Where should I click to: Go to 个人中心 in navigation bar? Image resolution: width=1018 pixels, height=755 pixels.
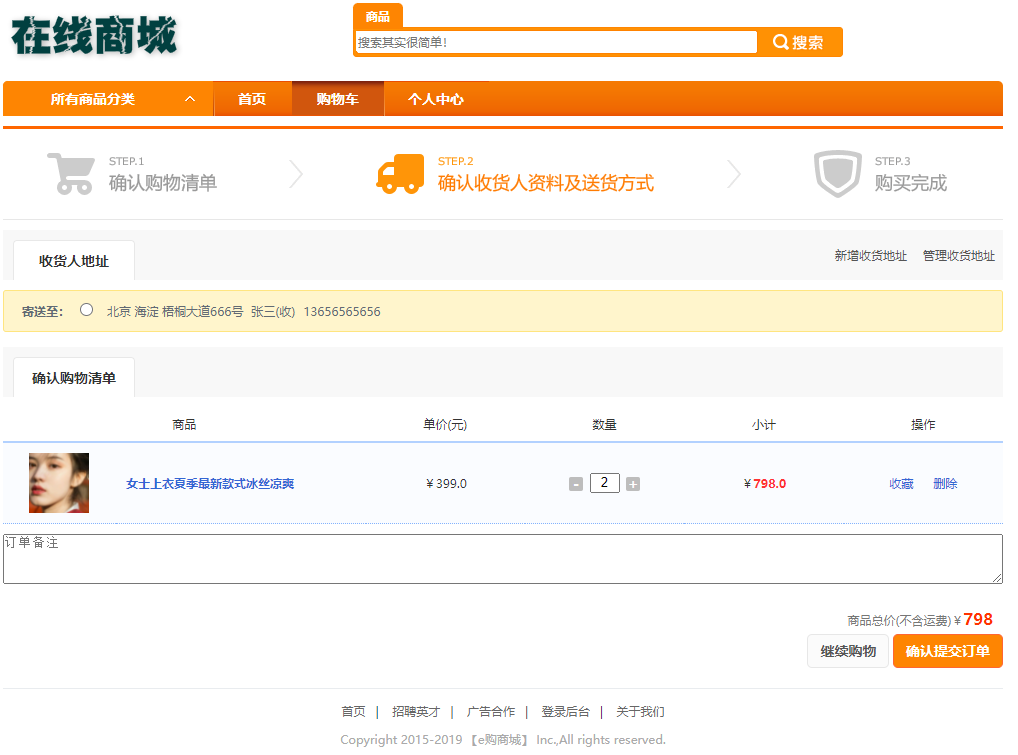pos(436,99)
